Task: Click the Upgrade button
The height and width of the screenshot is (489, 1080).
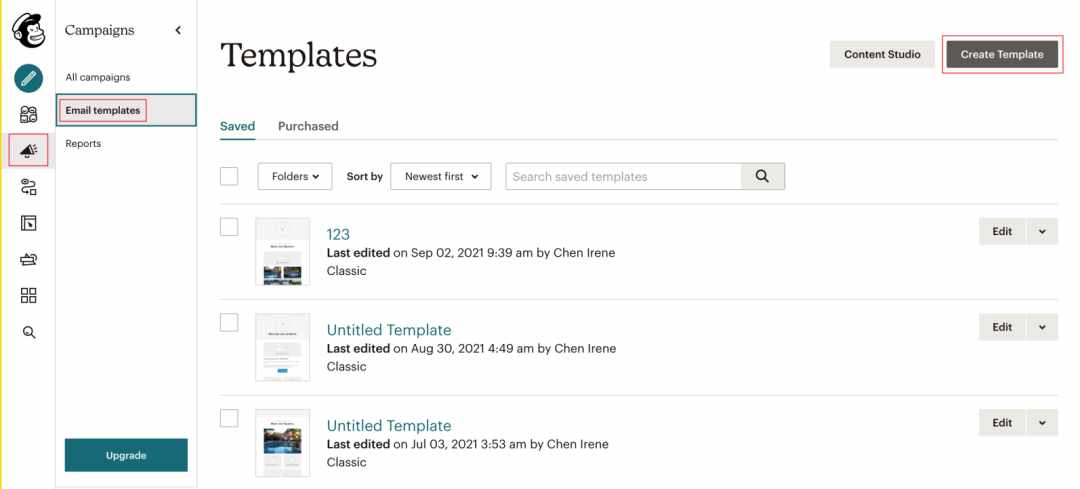Action: tap(126, 455)
